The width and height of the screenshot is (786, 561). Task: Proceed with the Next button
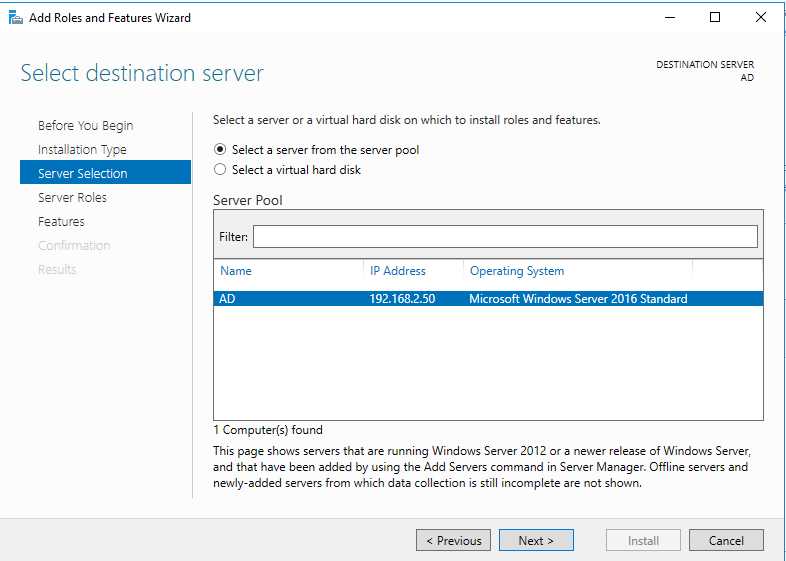536,540
